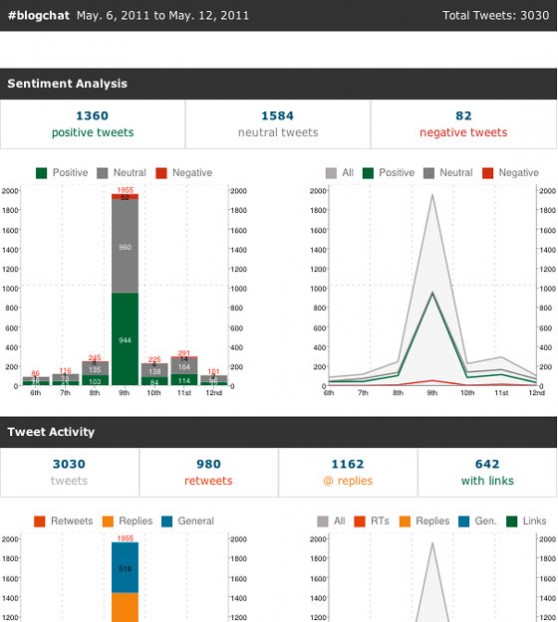Image resolution: width=558 pixels, height=622 pixels.
Task: Click the 245 total label above the 8th bar
Action: click(95, 357)
